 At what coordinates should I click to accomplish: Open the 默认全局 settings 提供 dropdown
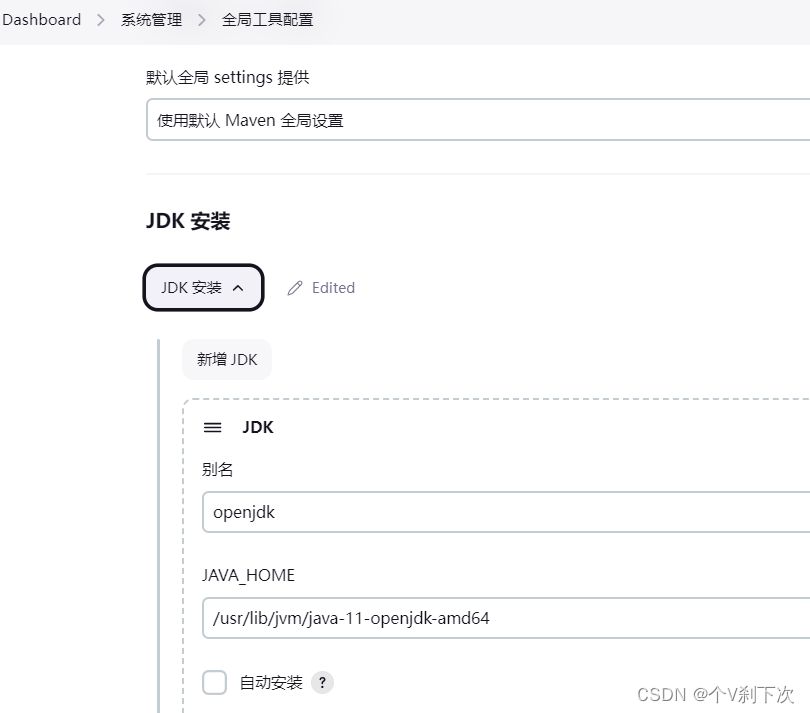tap(478, 120)
